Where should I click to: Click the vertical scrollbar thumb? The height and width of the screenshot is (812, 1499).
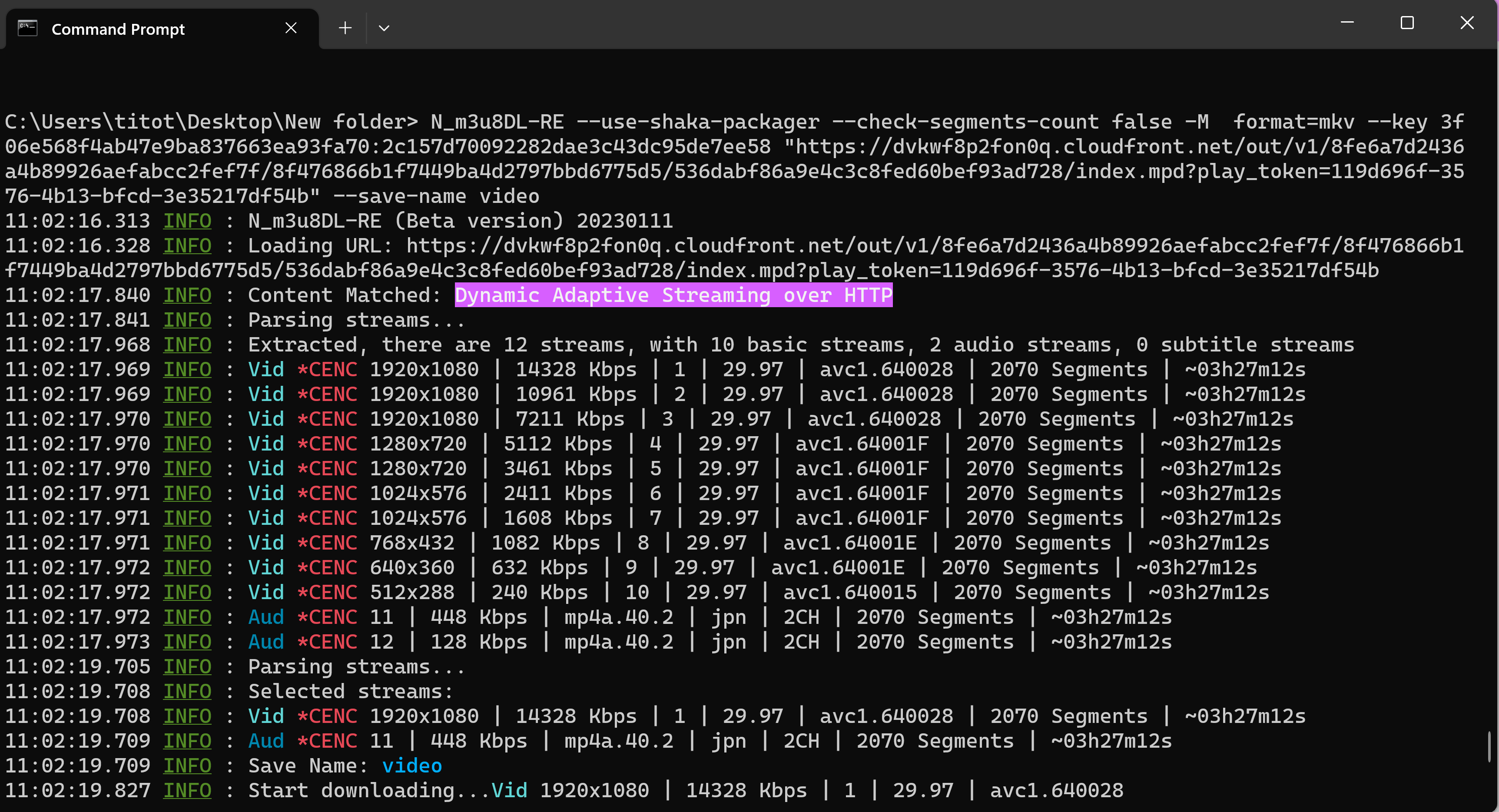click(1490, 746)
